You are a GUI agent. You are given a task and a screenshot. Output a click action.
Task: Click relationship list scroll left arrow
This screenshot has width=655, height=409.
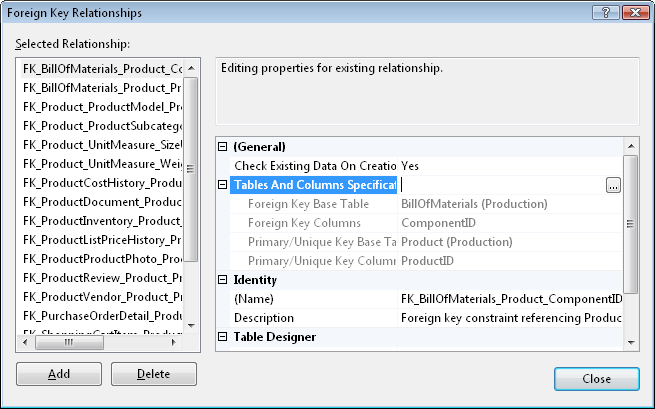point(25,342)
